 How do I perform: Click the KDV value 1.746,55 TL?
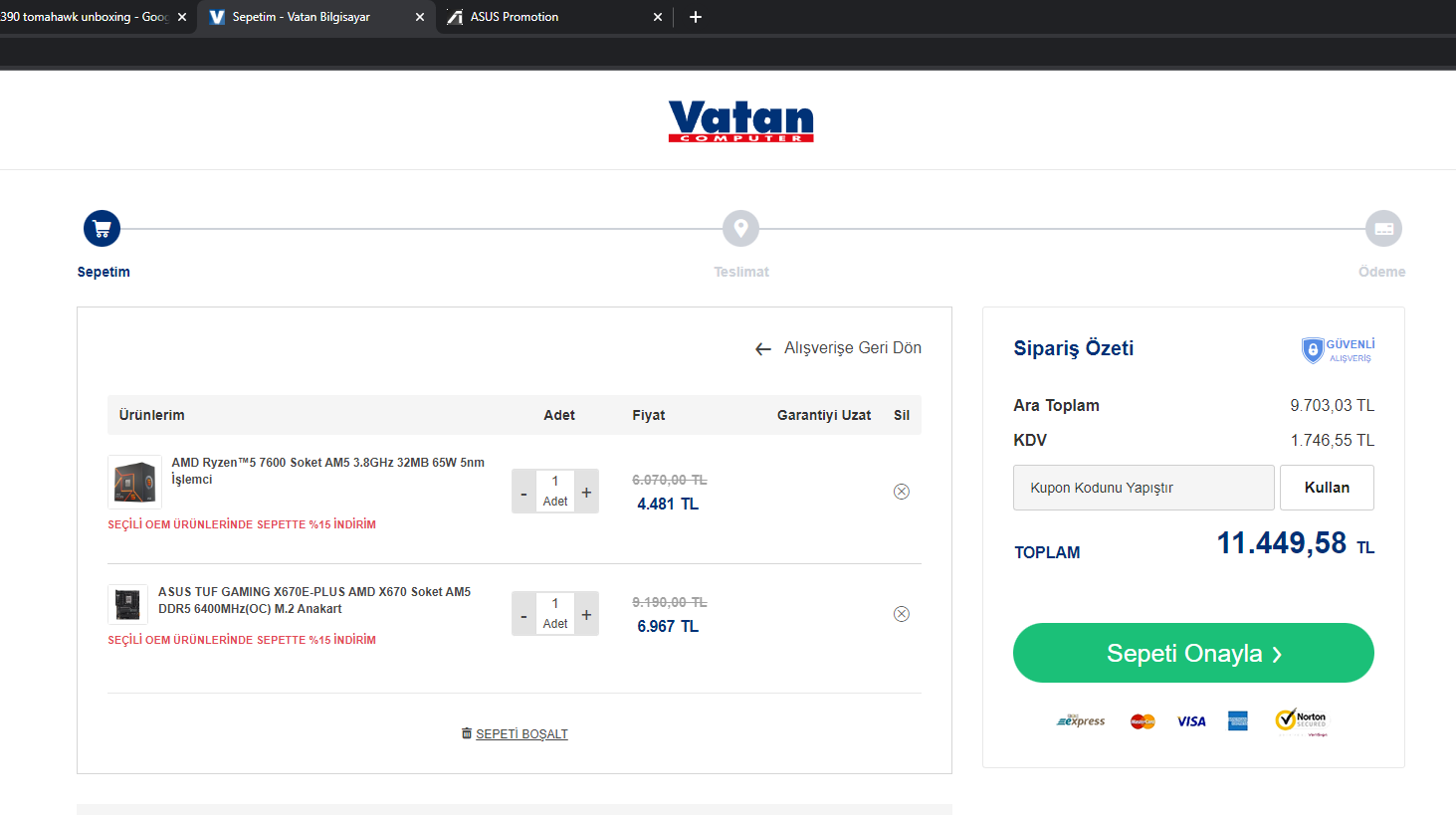click(1333, 441)
